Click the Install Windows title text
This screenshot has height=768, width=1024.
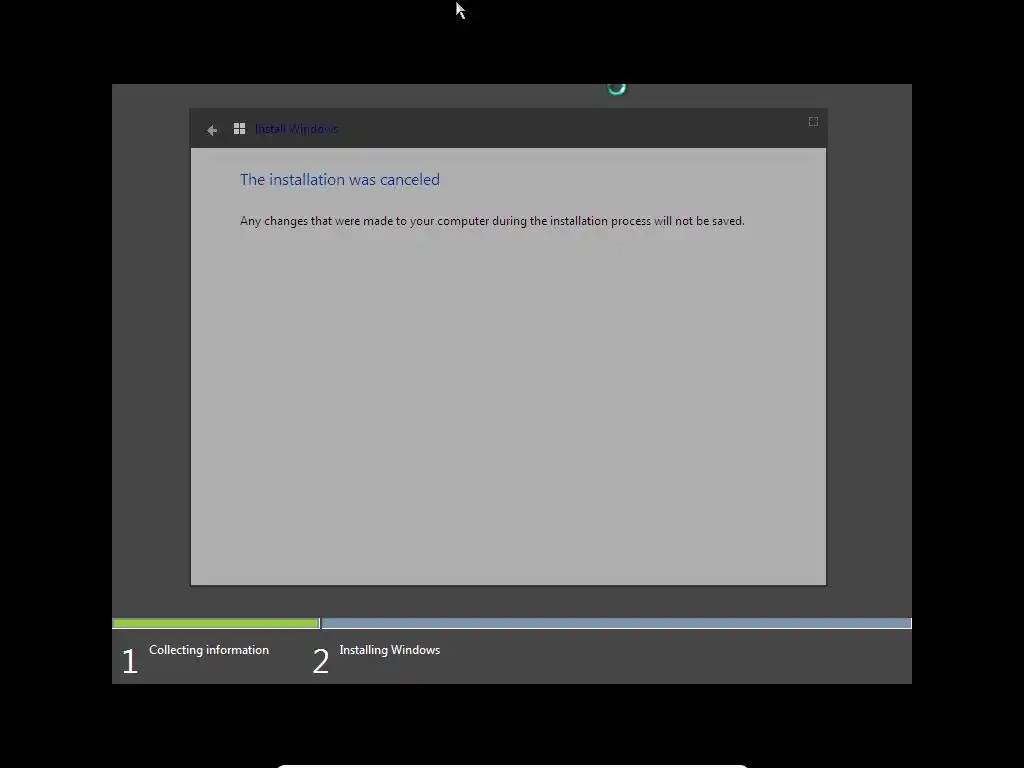[x=296, y=129]
